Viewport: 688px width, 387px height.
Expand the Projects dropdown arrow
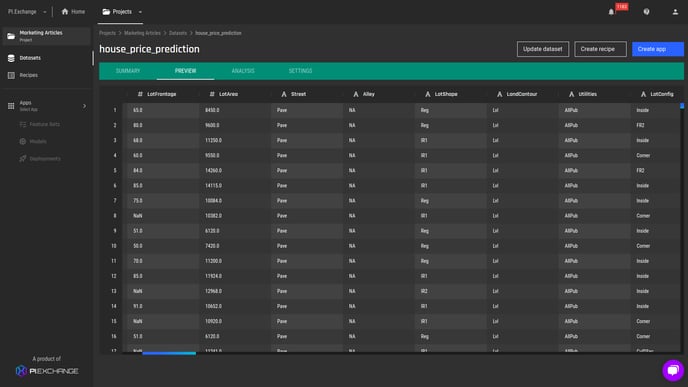140,12
